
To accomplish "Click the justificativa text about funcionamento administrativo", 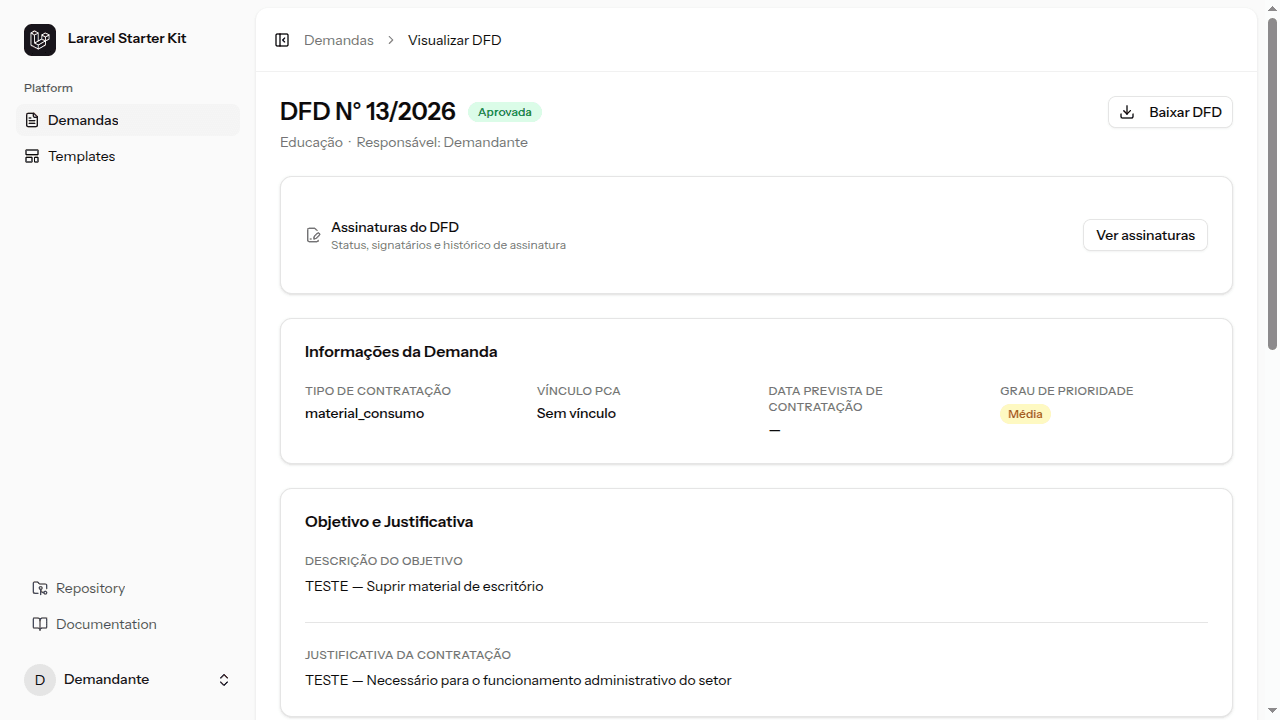I will pos(518,680).
